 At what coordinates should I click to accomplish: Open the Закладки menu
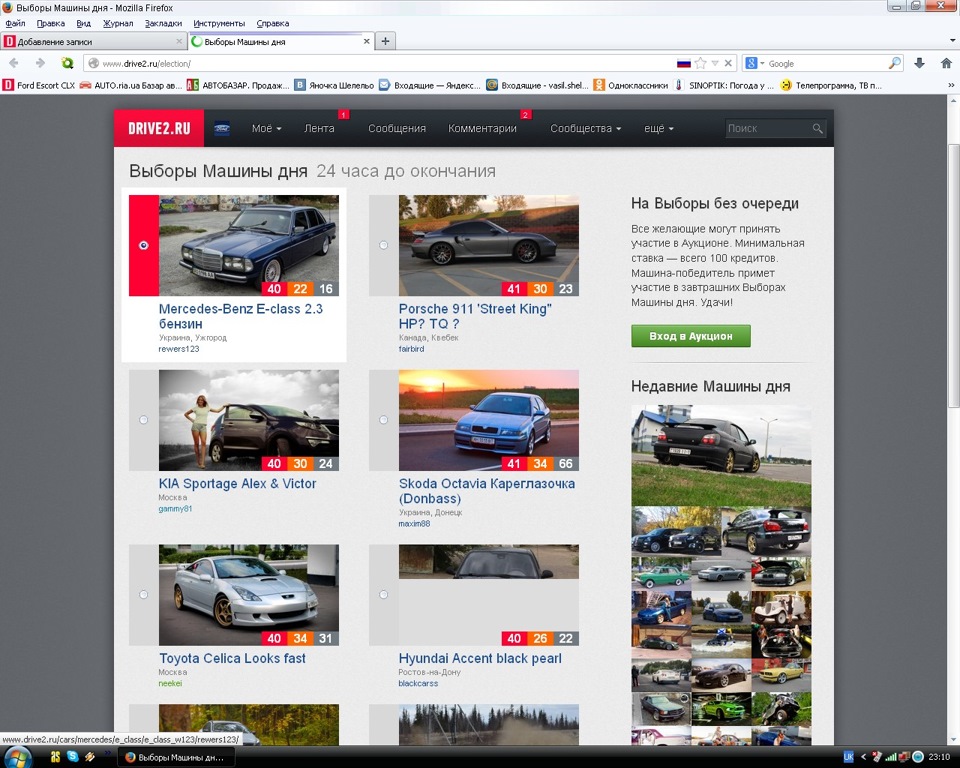pyautogui.click(x=163, y=23)
